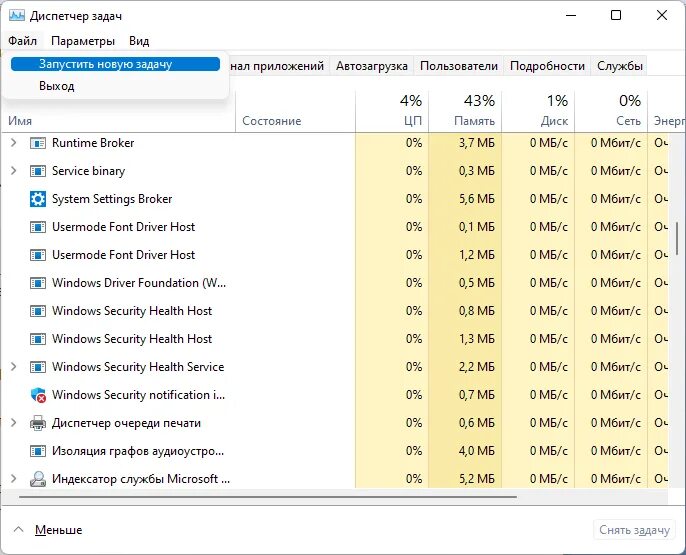Expand the Диспетчер очереди печати group
Image resolution: width=686 pixels, height=555 pixels.
[x=14, y=422]
